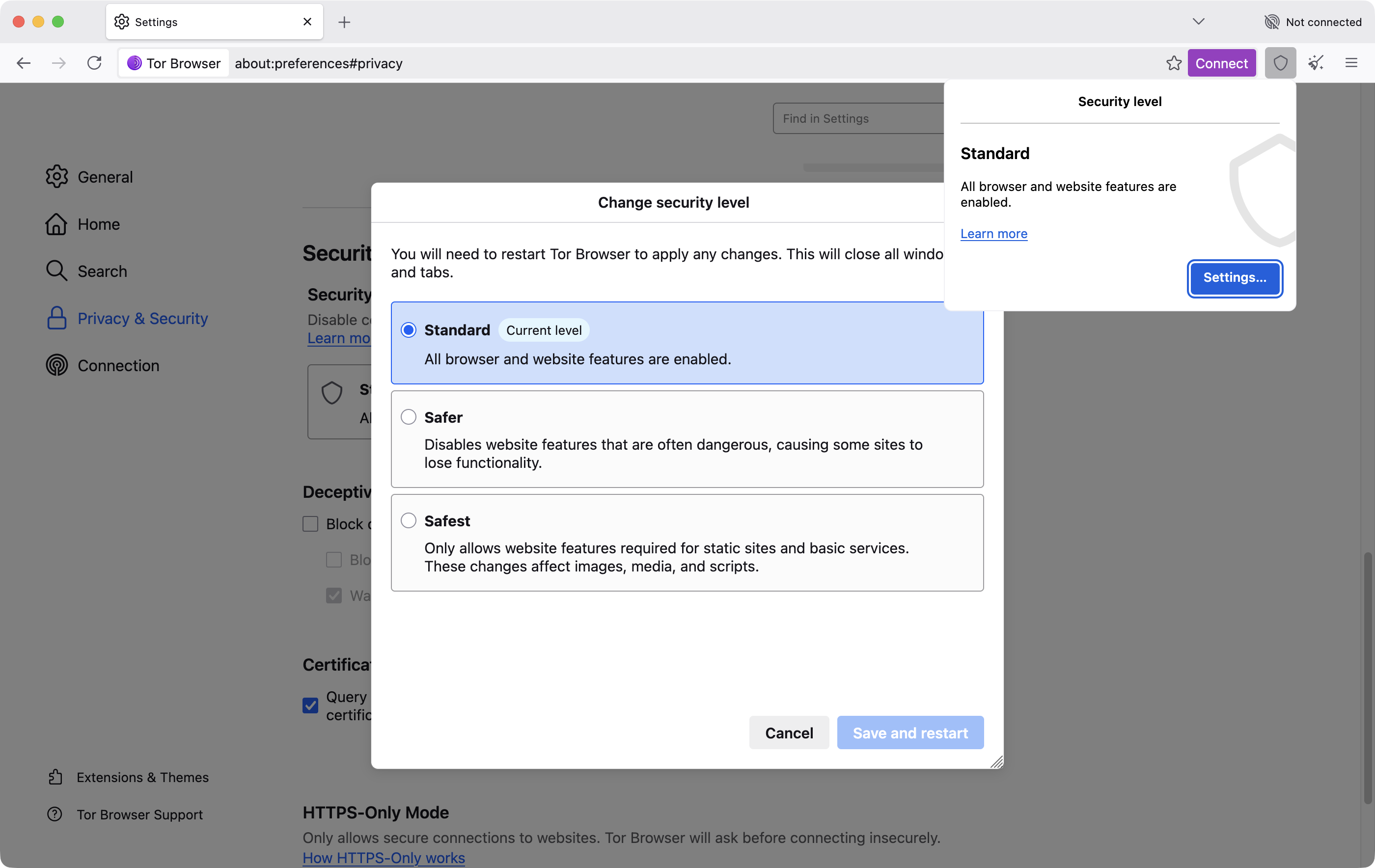Click the Tor Browser Support help icon

coord(55,814)
